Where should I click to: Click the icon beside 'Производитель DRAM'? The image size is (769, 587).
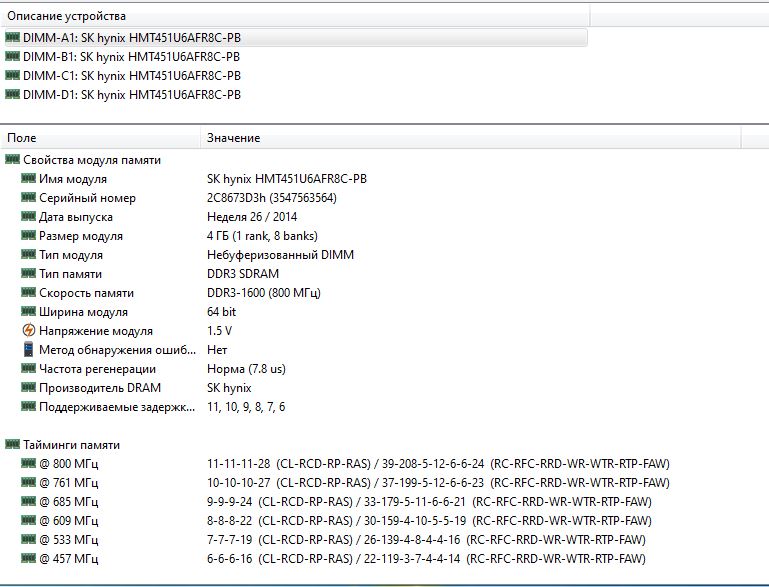[x=28, y=387]
